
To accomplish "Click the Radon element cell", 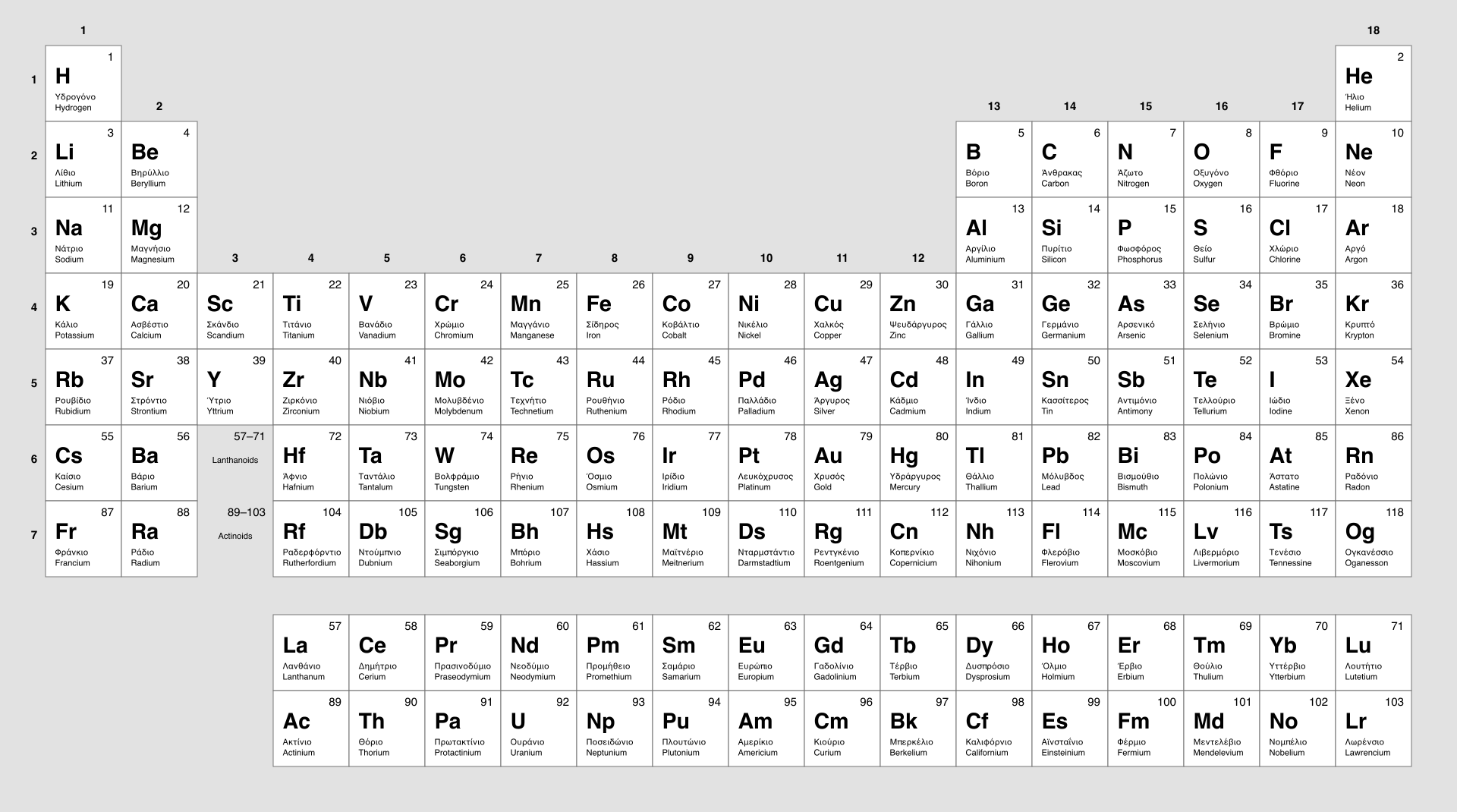I will coord(1374,463).
